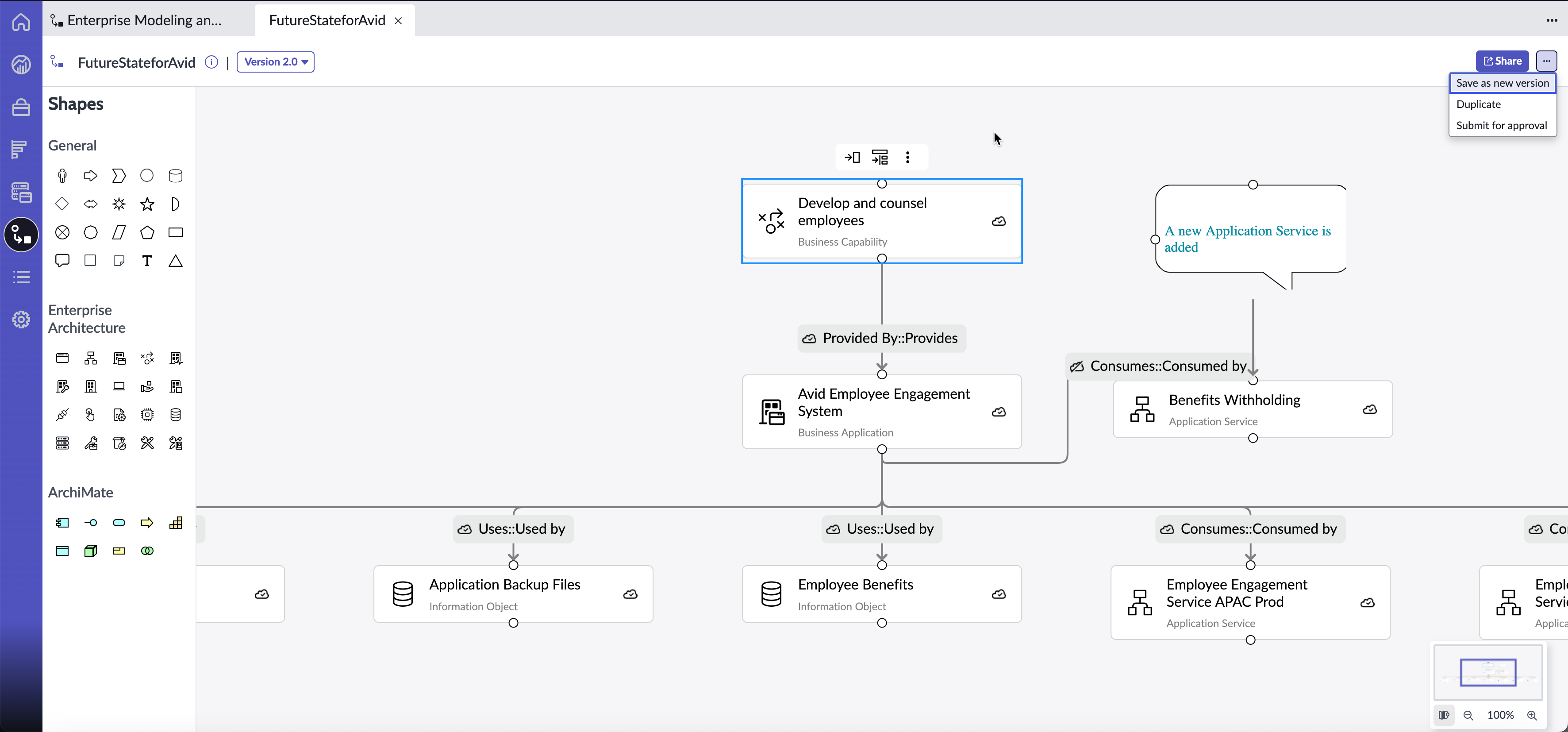Image resolution: width=1568 pixels, height=732 pixels.
Task: Toggle the minimap visibility button
Action: [1444, 715]
